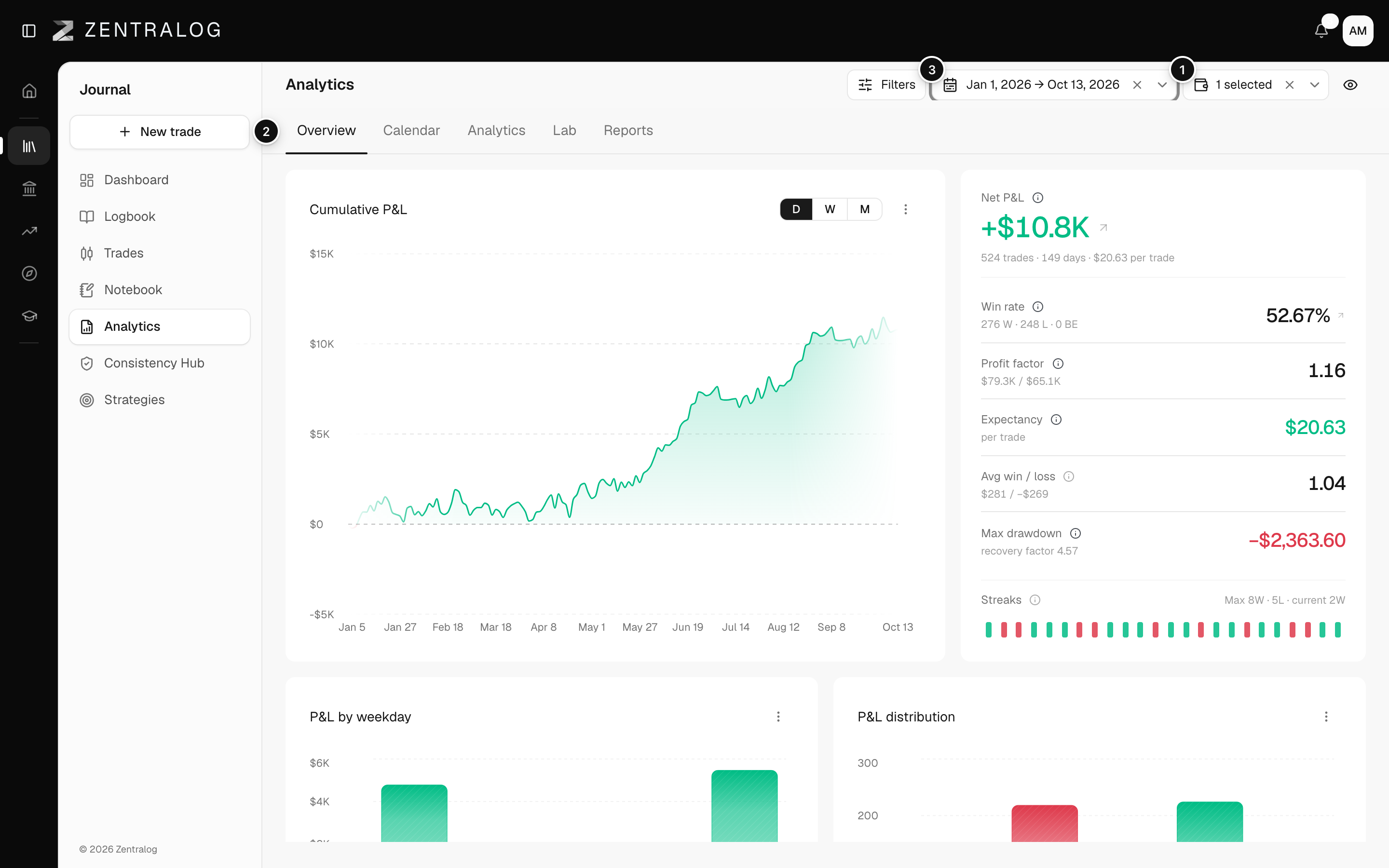Open Notebook in the Journal sidebar
1389x868 pixels.
pyautogui.click(x=160, y=290)
